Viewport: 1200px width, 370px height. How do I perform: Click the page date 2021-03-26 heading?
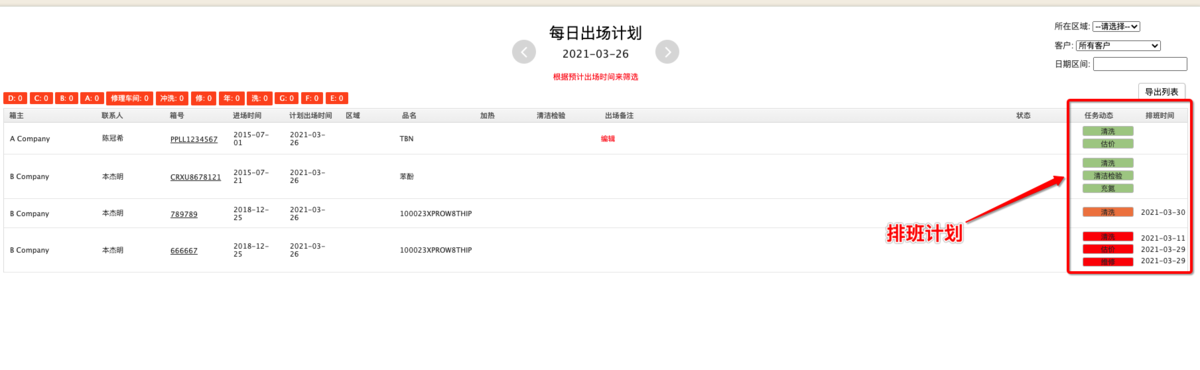pyautogui.click(x=595, y=54)
